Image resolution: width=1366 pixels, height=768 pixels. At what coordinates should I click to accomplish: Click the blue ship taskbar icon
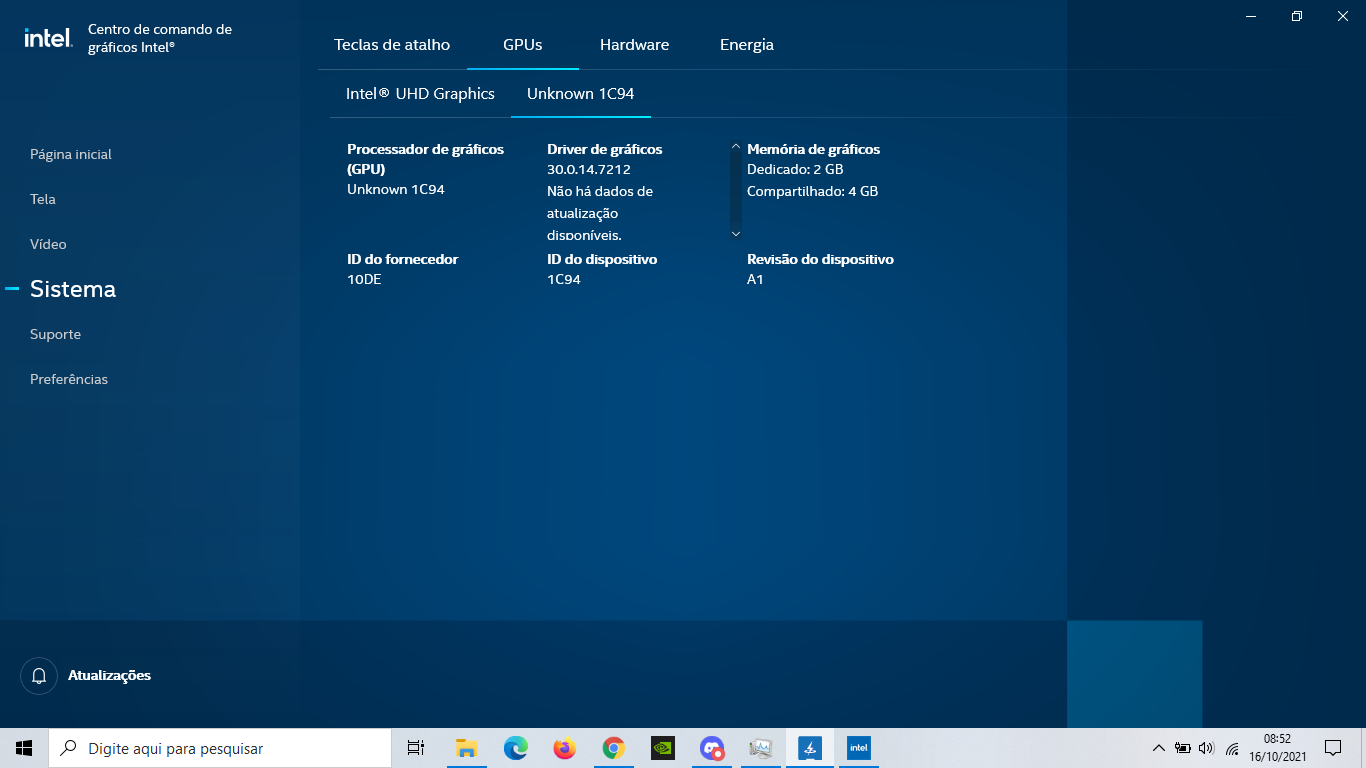[810, 748]
